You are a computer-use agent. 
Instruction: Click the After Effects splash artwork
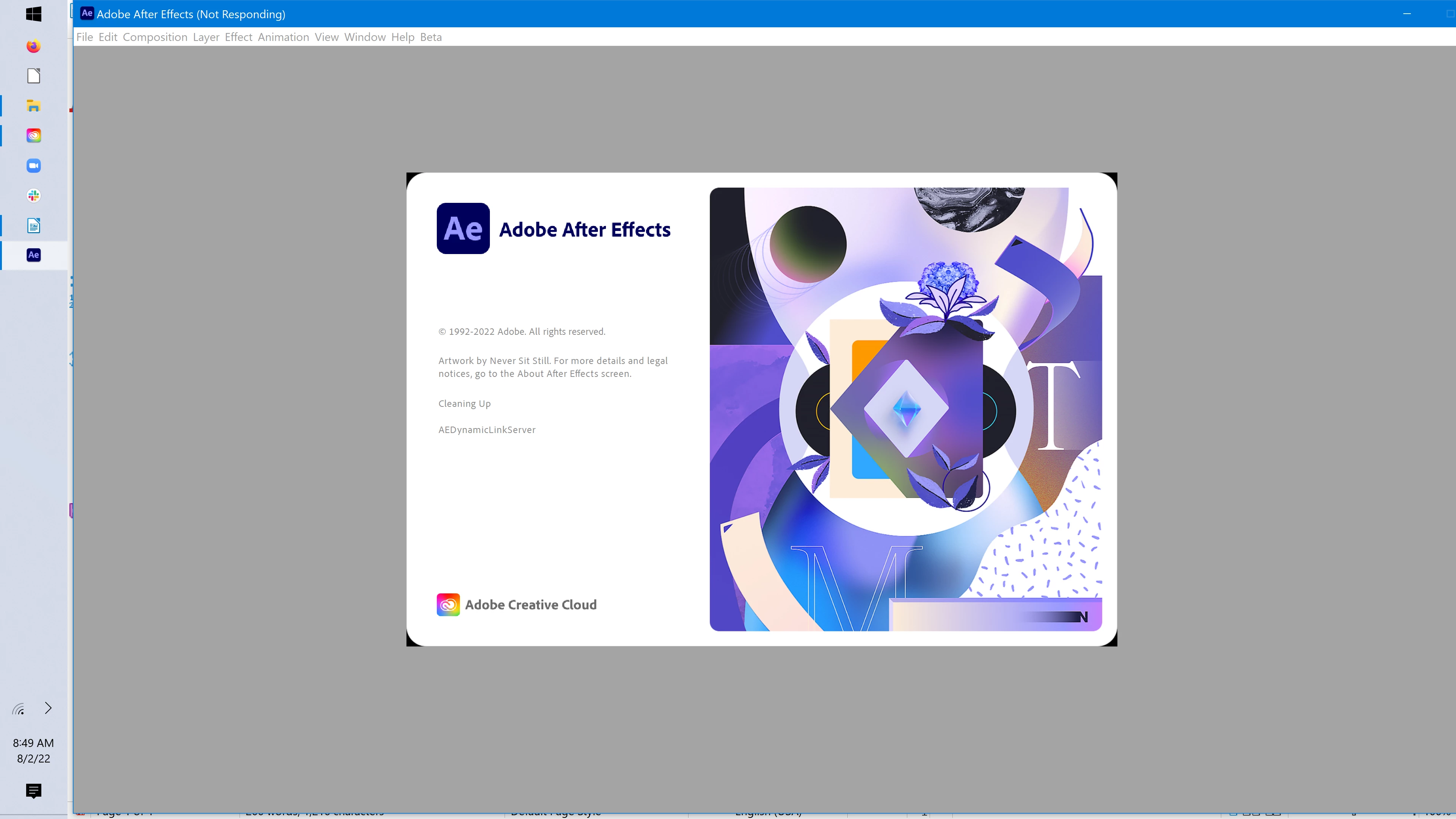tap(905, 409)
